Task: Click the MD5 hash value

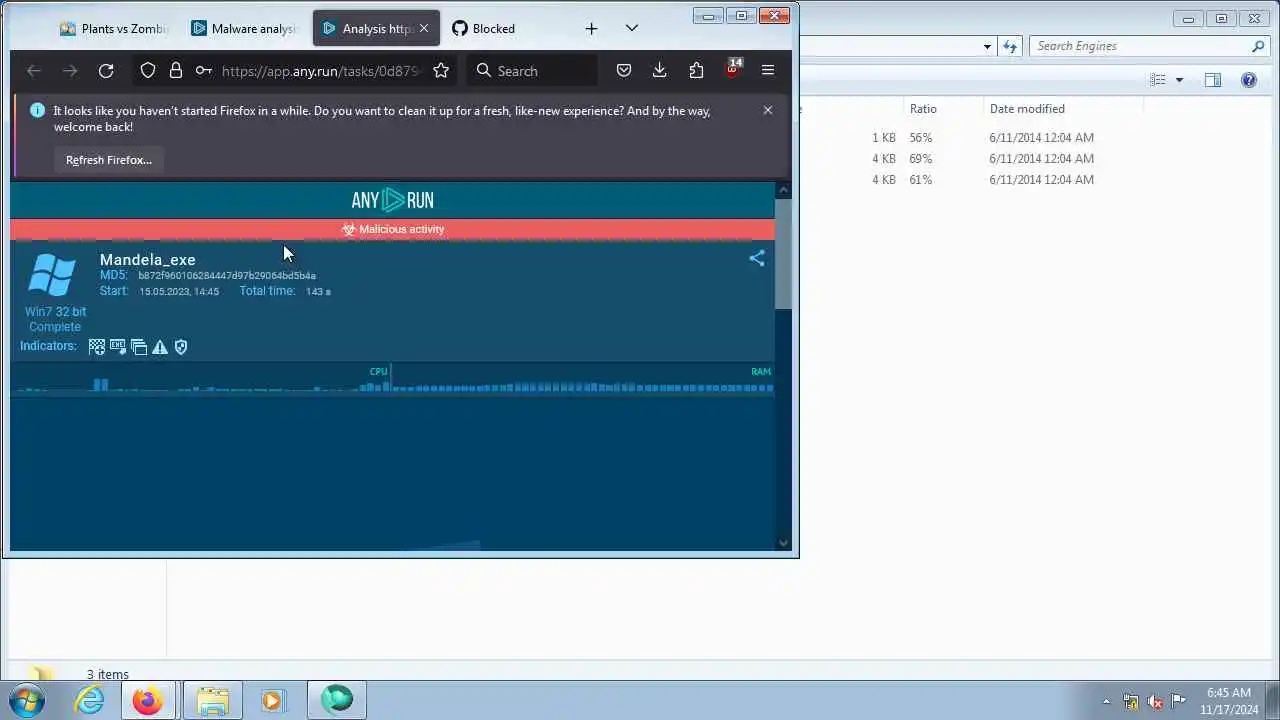Action: [x=227, y=275]
